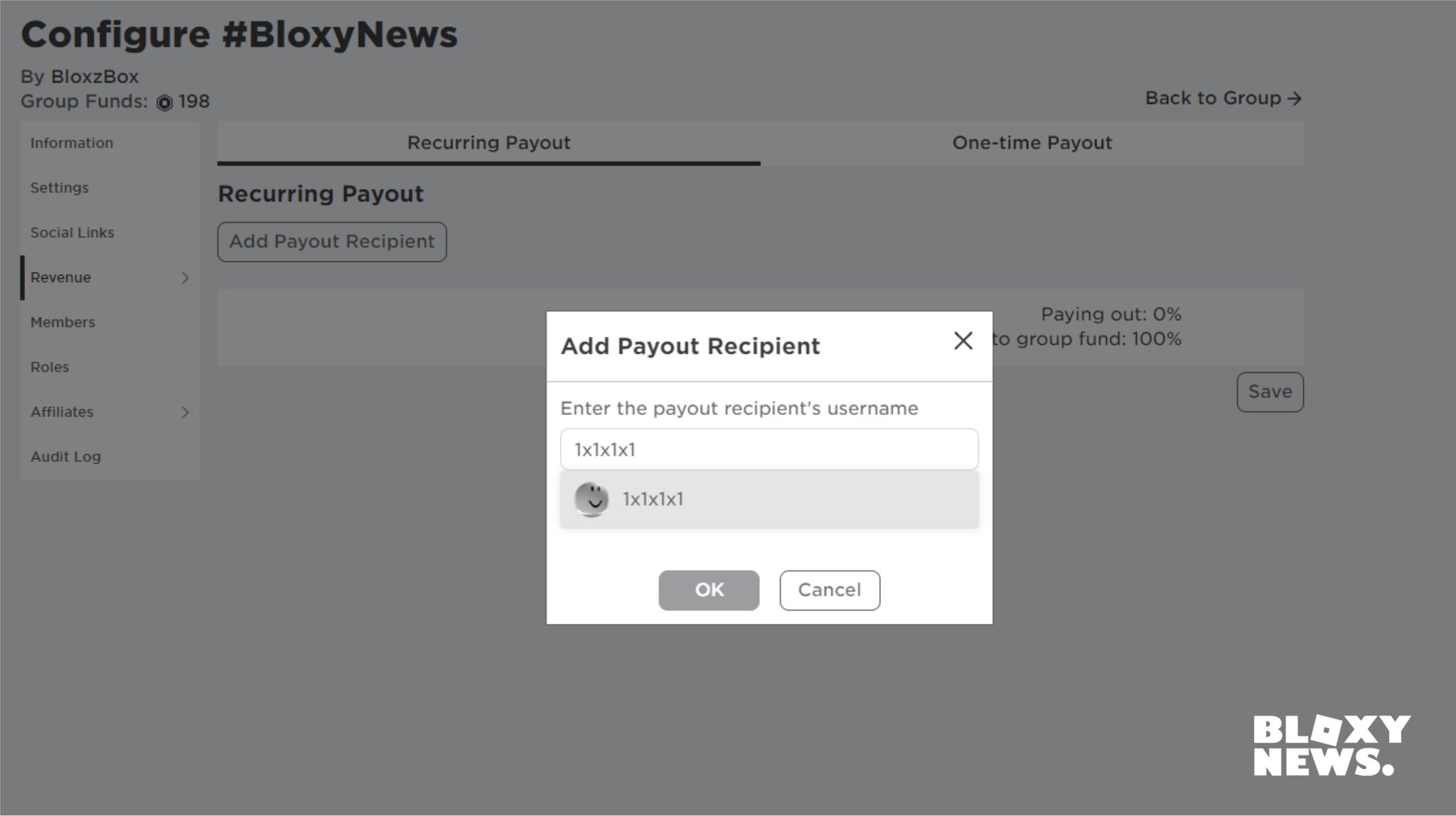Select the Recurring Payout tab
Screen dimensions: 1456x816
(489, 142)
